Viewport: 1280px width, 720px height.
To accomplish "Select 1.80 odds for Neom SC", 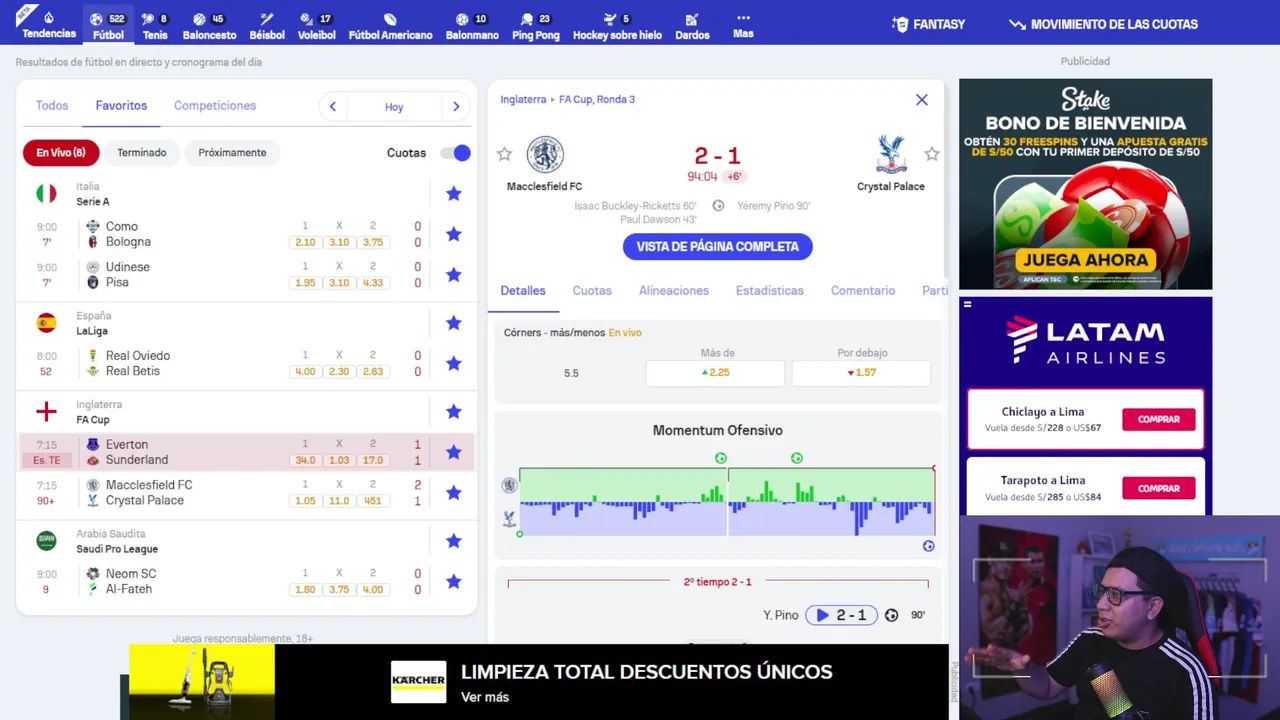I will (x=305, y=589).
